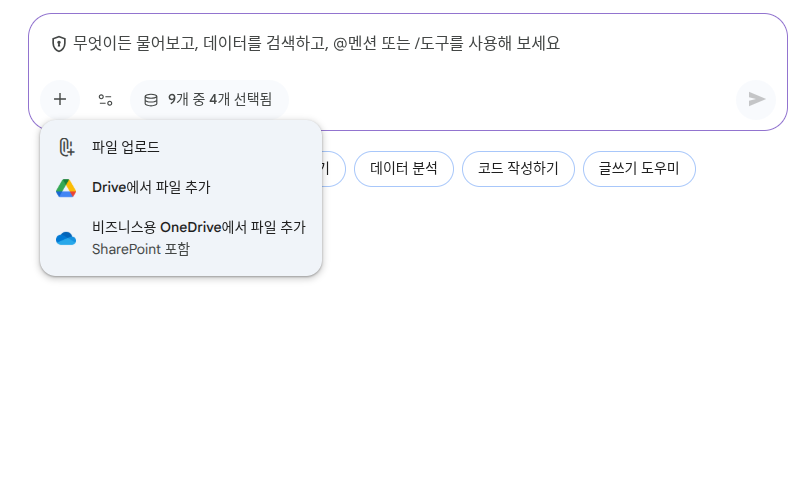This screenshot has width=809, height=489.
Task: Select '파일 업로드' from the menu
Action: click(126, 147)
